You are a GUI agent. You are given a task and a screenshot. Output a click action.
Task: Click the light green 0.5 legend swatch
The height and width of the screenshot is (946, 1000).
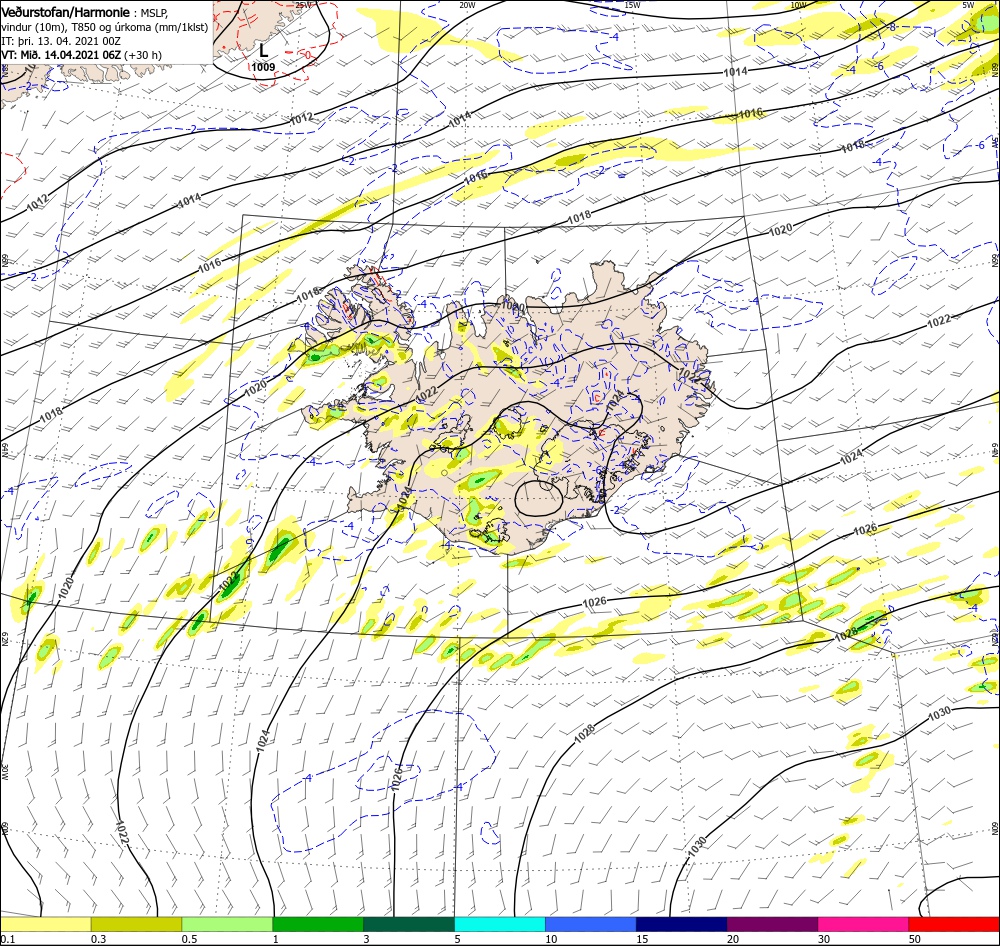[227, 924]
